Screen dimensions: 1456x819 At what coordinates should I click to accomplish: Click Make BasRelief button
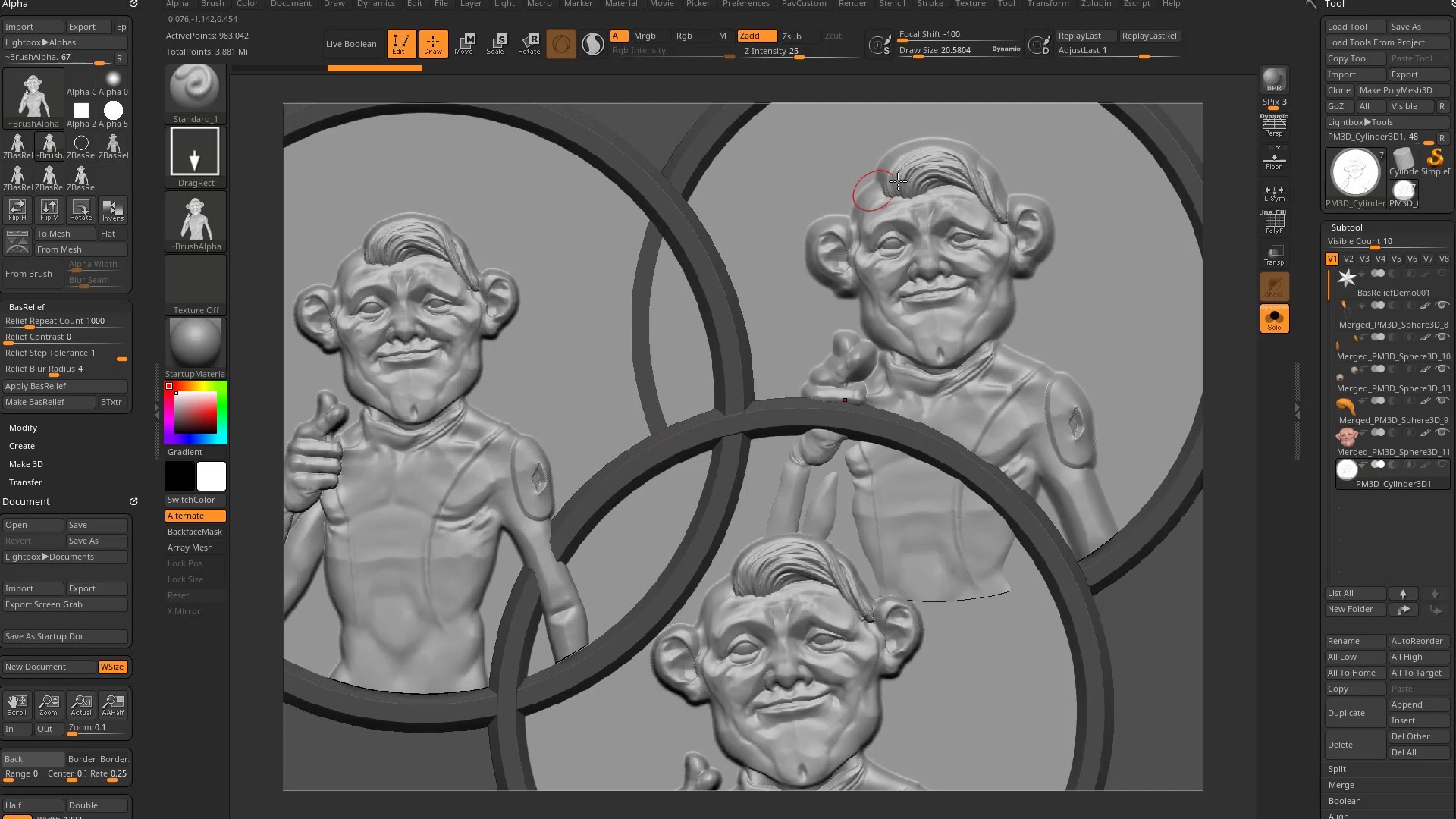(49, 402)
